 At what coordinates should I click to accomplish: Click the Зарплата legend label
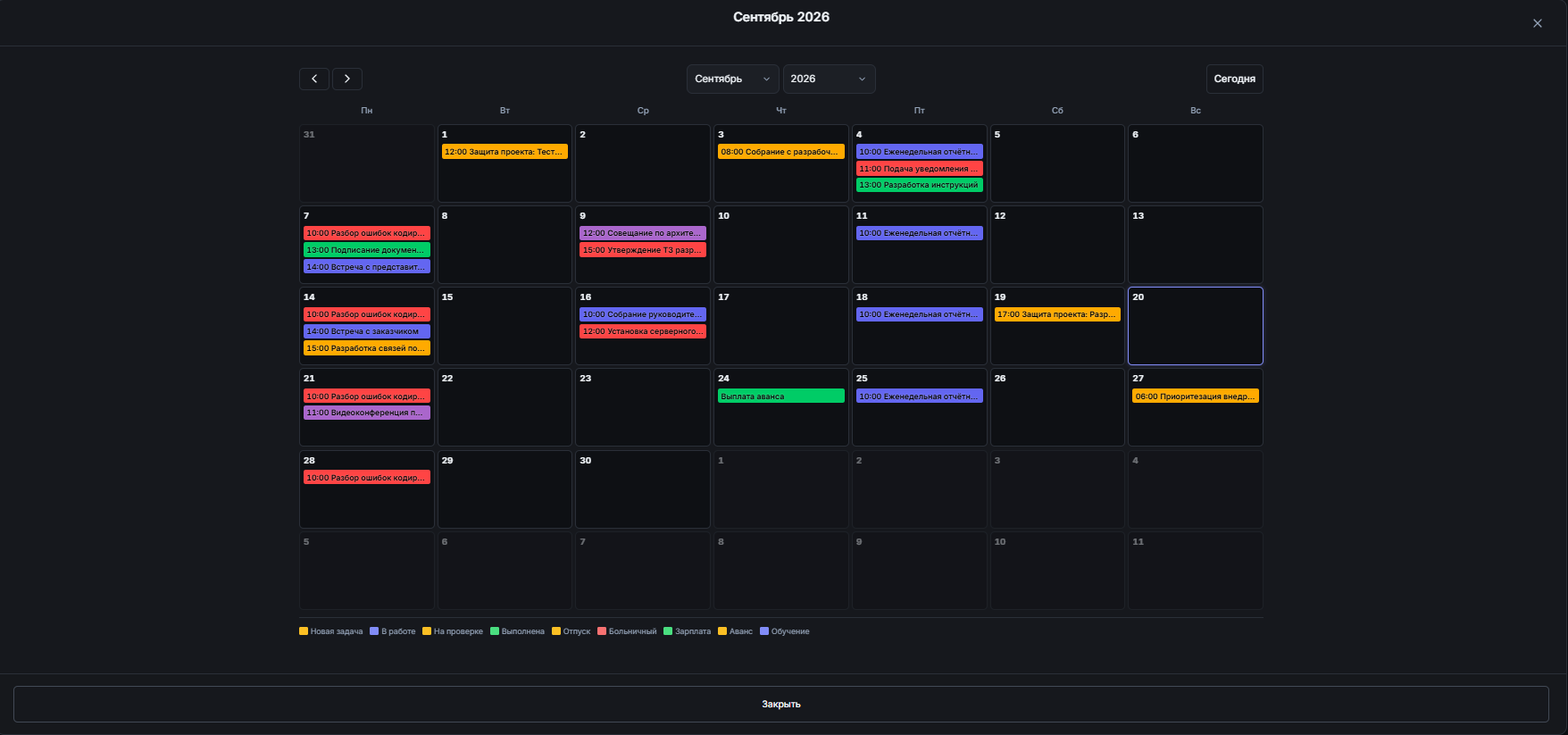(693, 631)
